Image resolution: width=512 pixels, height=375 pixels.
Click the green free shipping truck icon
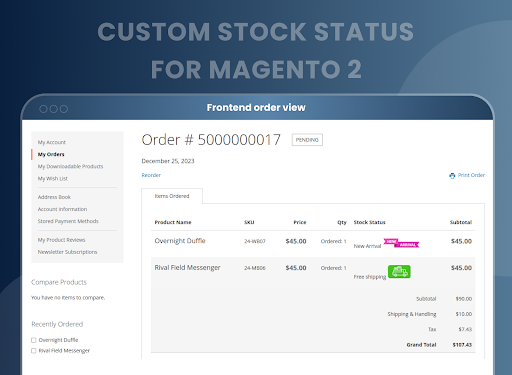pos(399,271)
